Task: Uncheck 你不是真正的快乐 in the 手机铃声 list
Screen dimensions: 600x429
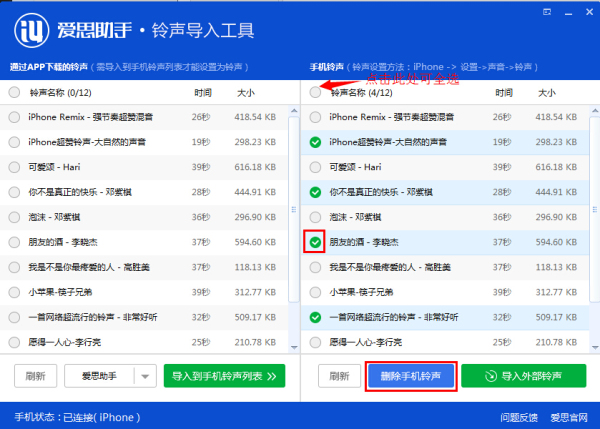Action: 315,191
